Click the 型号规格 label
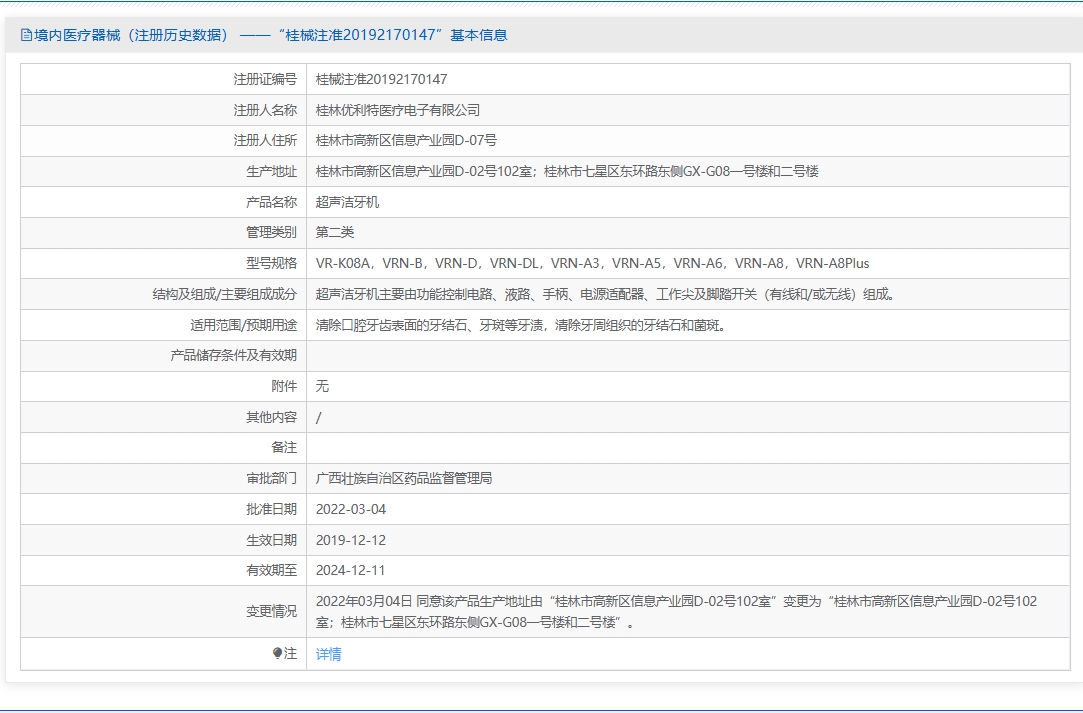The image size is (1083, 713). tap(271, 263)
